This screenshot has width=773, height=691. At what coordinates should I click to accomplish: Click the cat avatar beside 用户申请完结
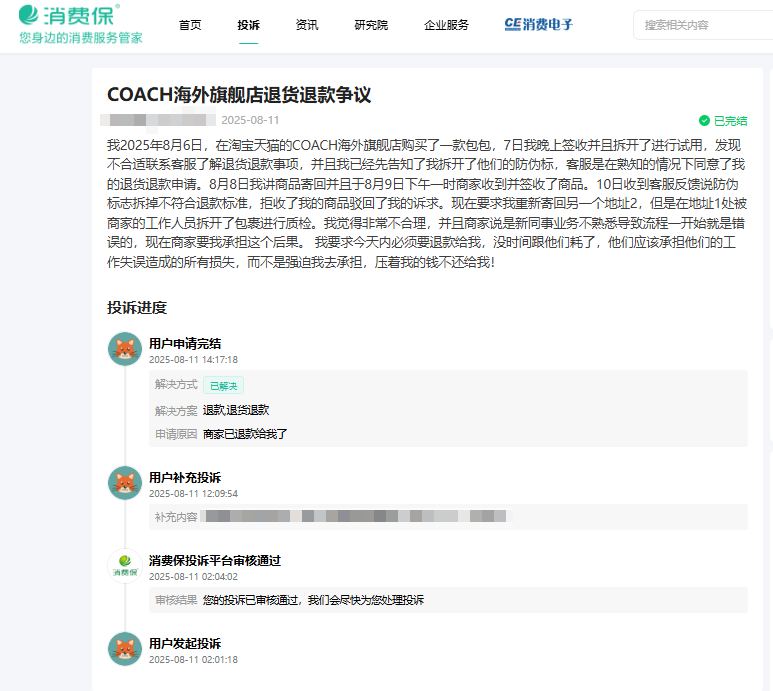click(125, 349)
